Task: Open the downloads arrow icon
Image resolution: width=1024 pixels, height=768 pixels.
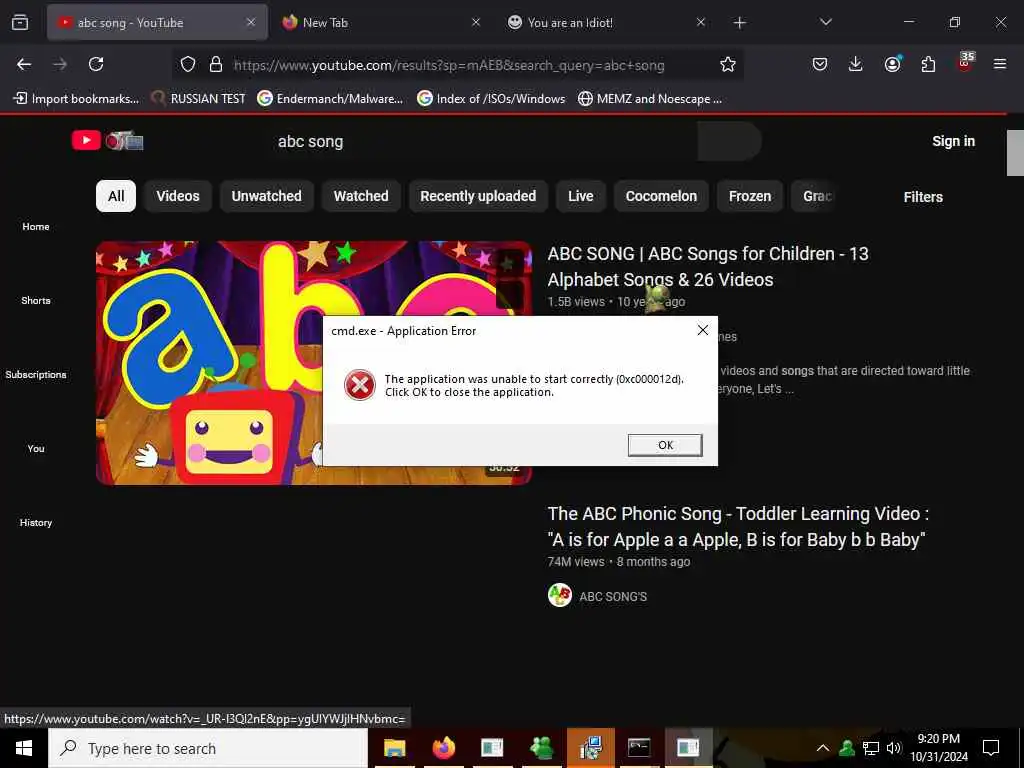Action: pyautogui.click(x=856, y=64)
